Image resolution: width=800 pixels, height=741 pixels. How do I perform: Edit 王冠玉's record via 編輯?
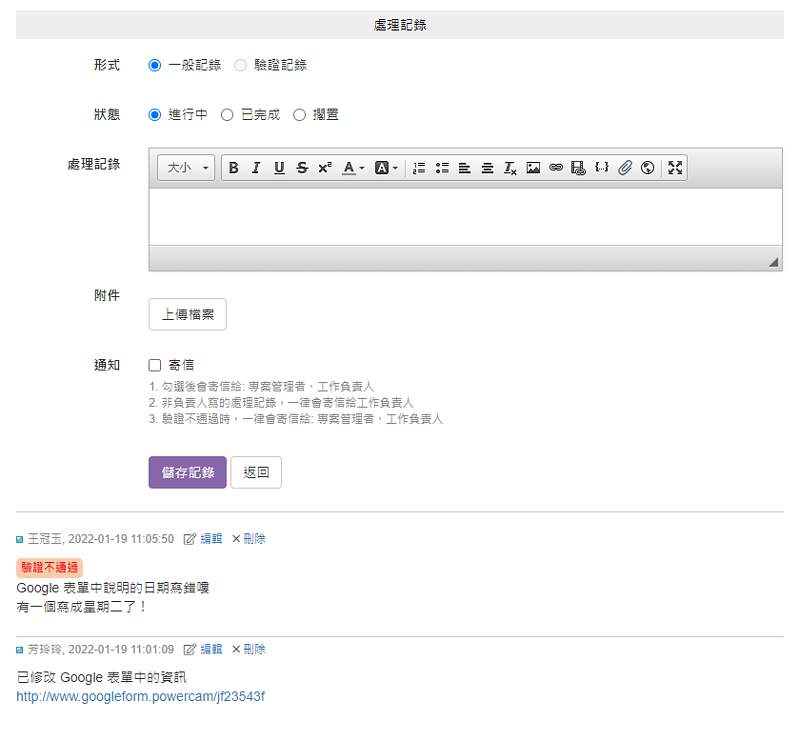point(204,539)
